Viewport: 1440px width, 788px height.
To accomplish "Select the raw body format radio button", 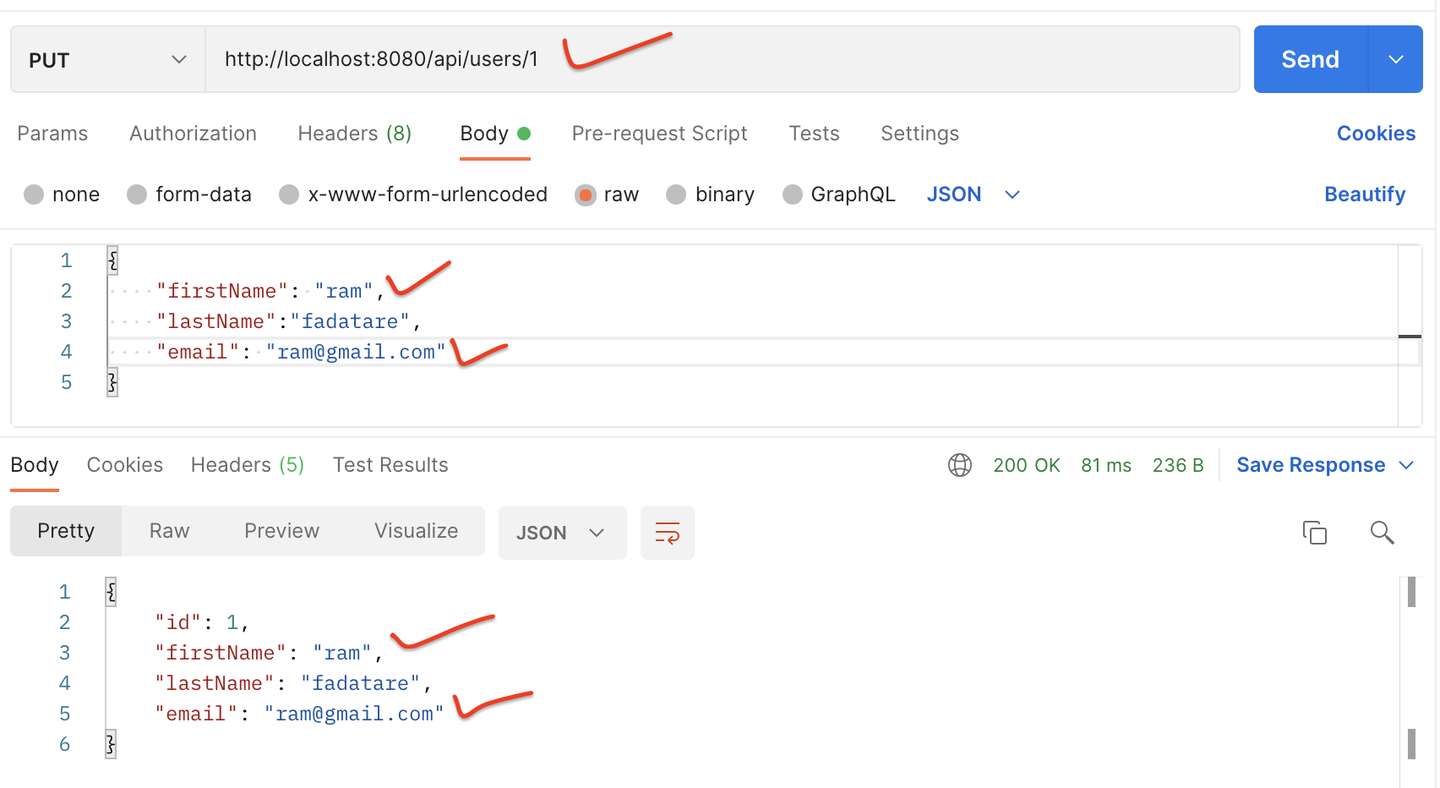I will click(x=585, y=194).
